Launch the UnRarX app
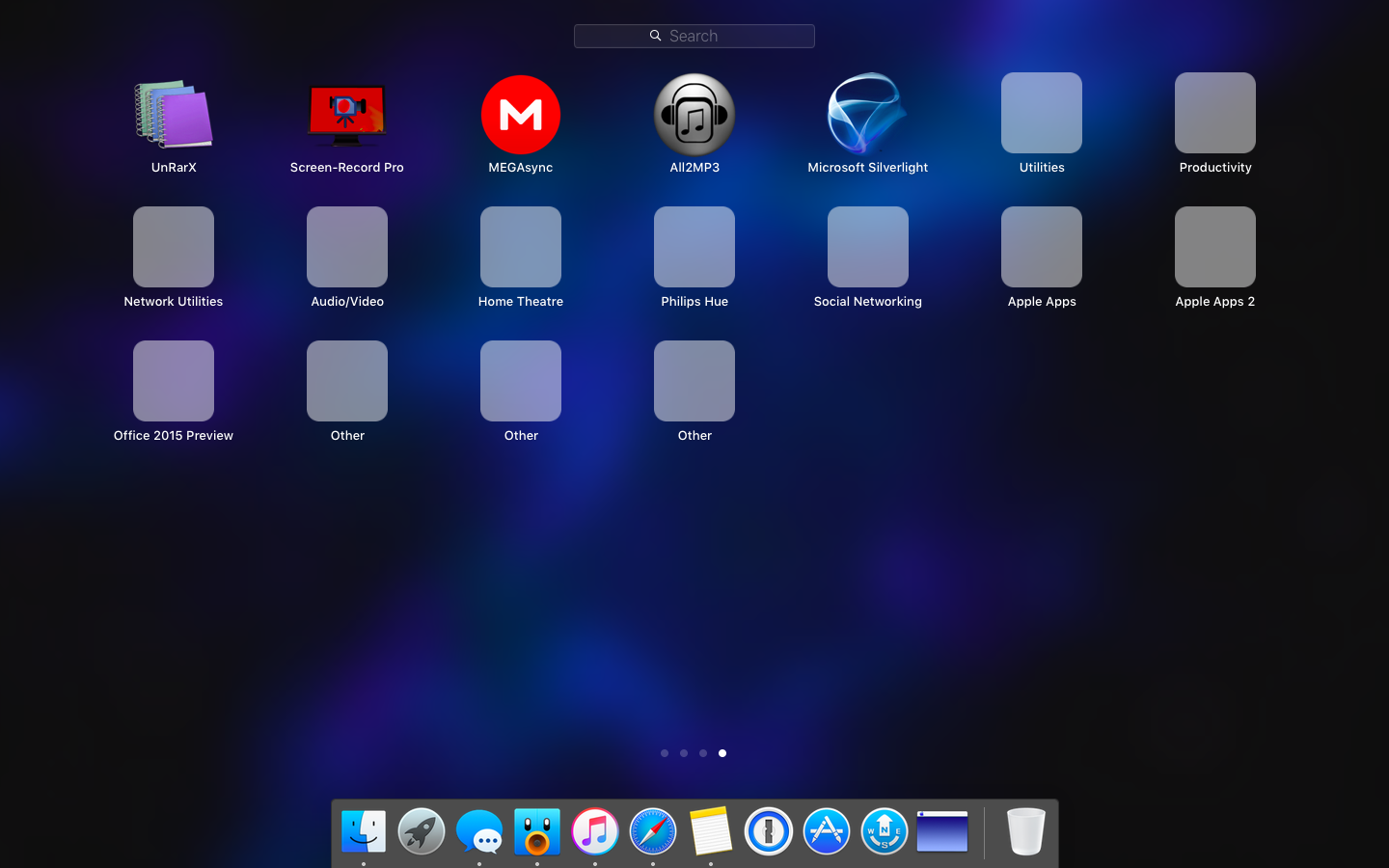The height and width of the screenshot is (868, 1389). [x=174, y=114]
